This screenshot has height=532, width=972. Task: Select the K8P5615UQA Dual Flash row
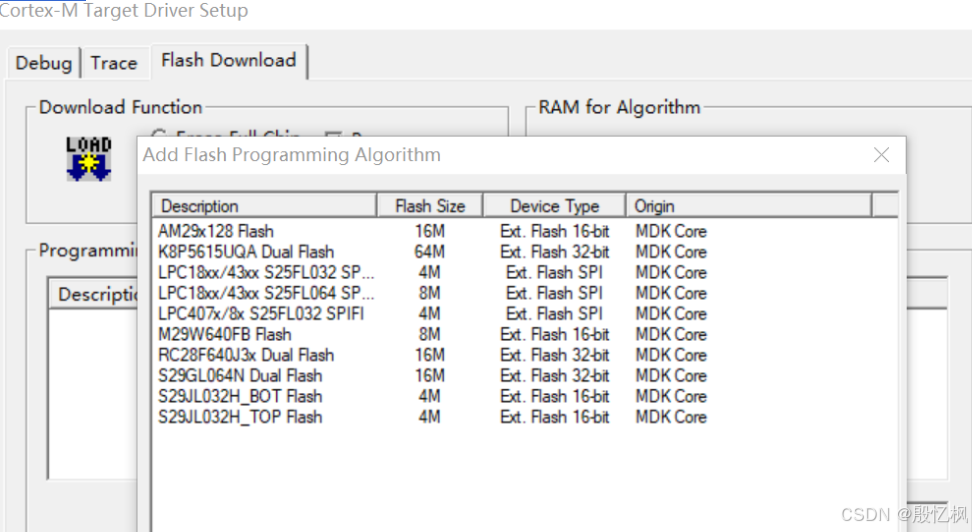tap(524, 252)
